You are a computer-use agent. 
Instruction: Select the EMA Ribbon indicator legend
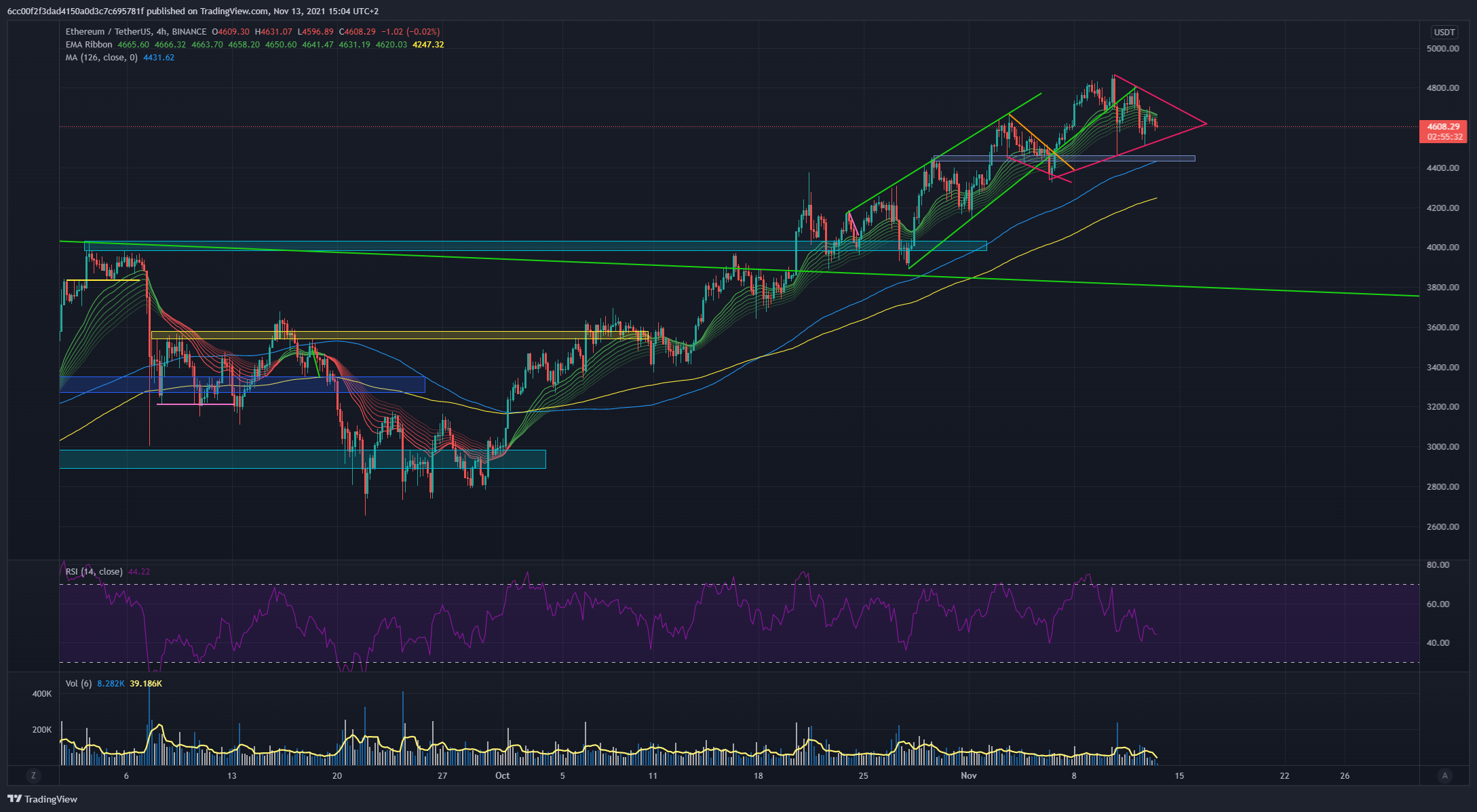point(89,45)
